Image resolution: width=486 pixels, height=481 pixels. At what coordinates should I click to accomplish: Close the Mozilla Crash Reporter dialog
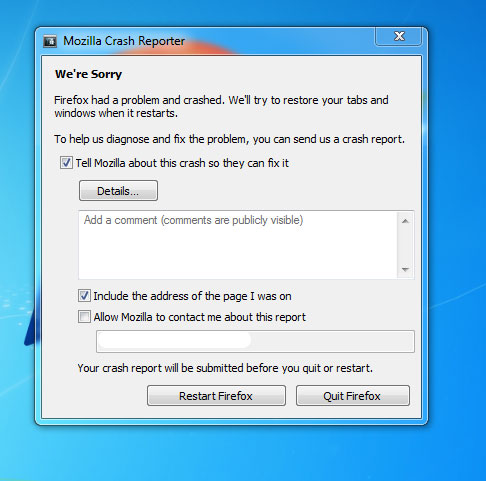(399, 36)
